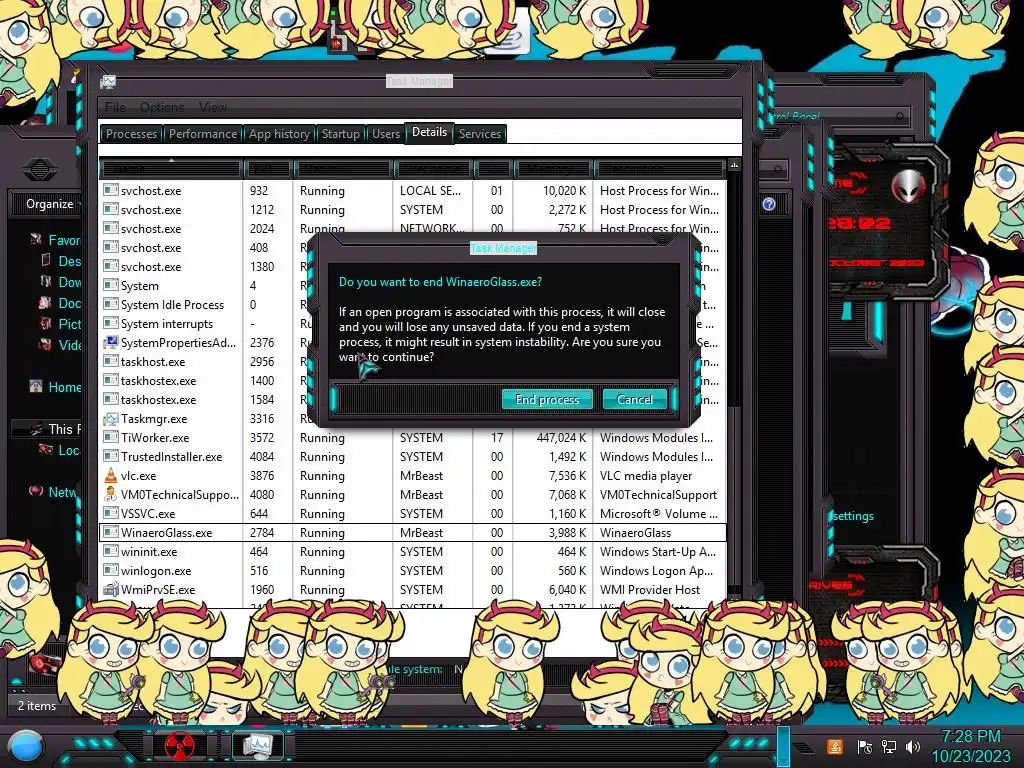The image size is (1024, 768).
Task: Open the View menu in Task Manager
Action: [212, 106]
